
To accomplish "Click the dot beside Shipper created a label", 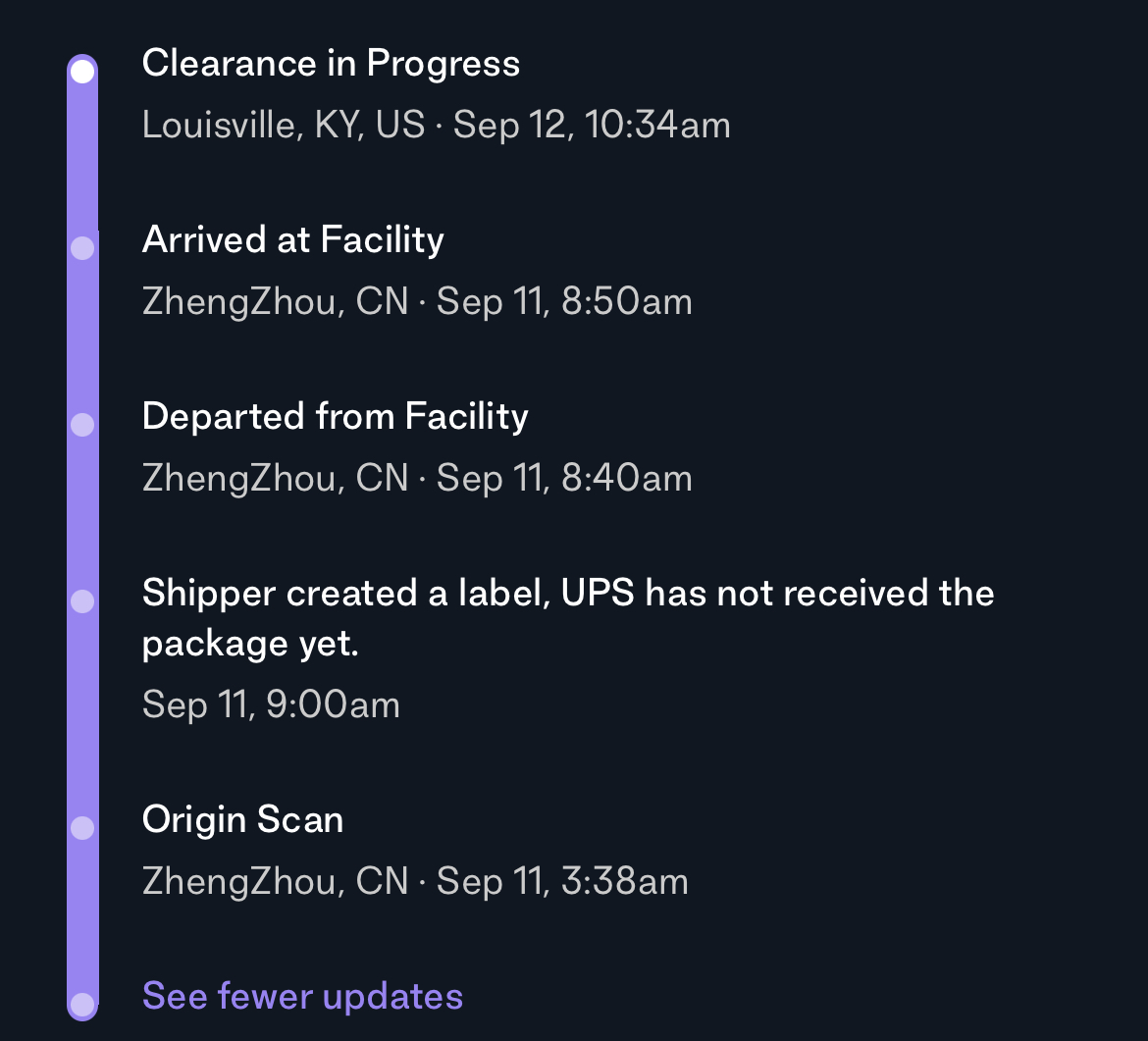I will point(82,601).
